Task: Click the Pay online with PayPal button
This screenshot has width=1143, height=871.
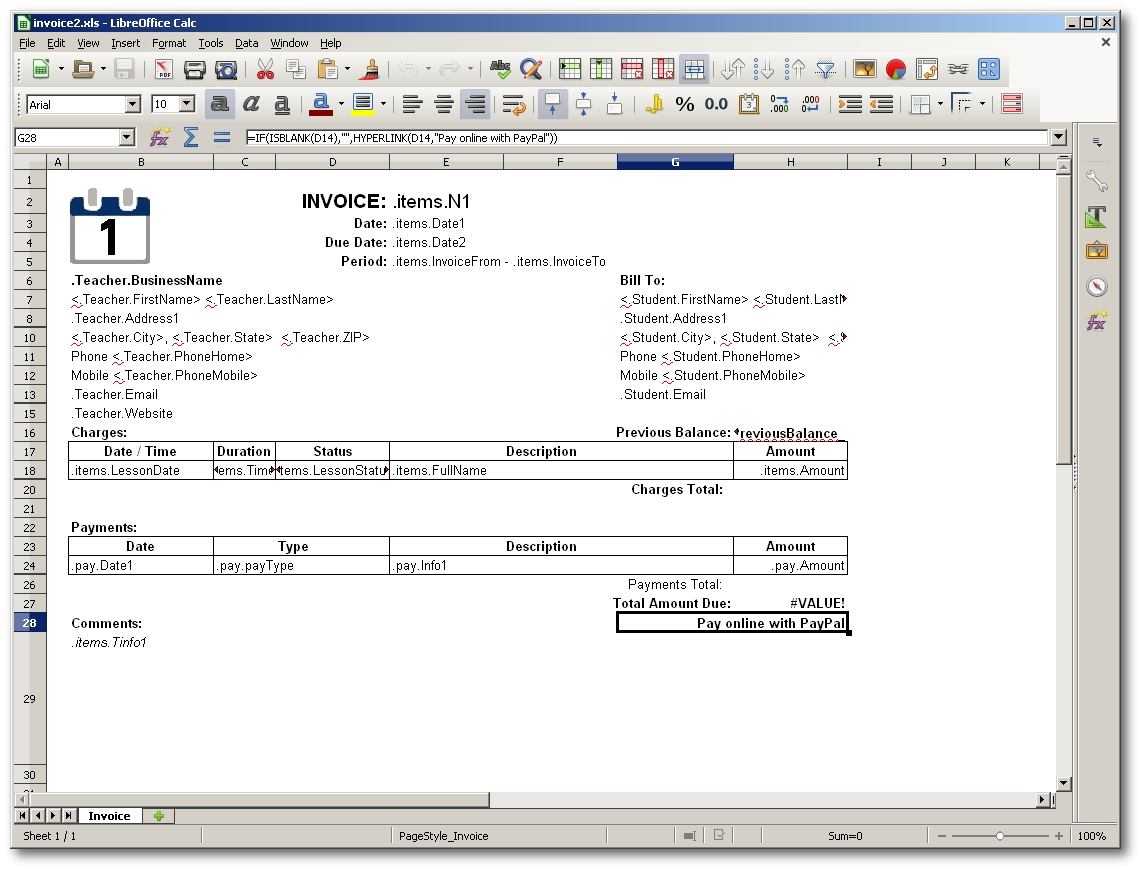Action: pyautogui.click(x=733, y=622)
